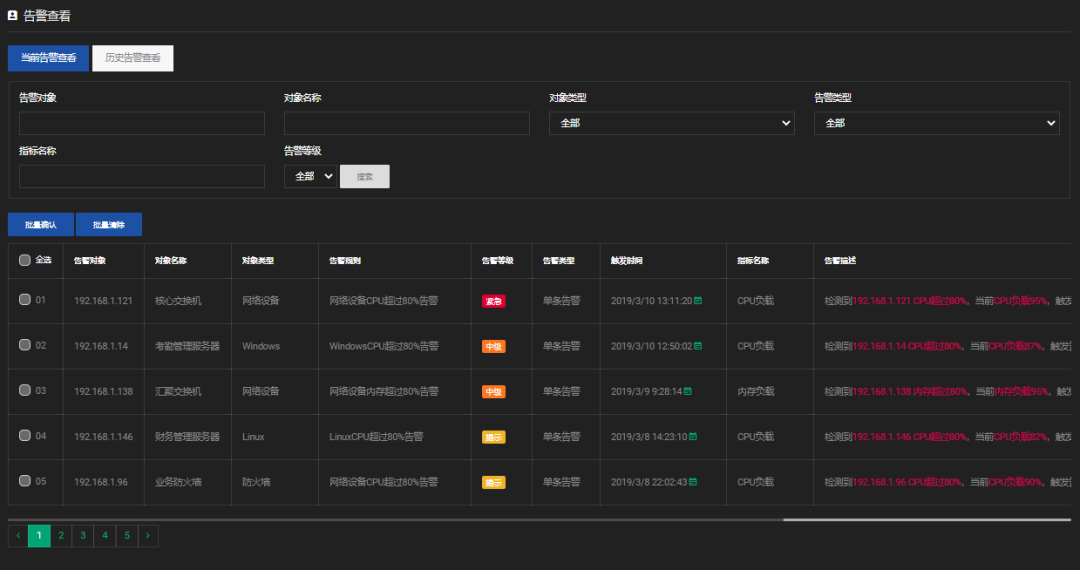This screenshot has width=1080, height=570.
Task: Click calendar icon beside 2019/3/8 22:02:43
Action: click(693, 482)
